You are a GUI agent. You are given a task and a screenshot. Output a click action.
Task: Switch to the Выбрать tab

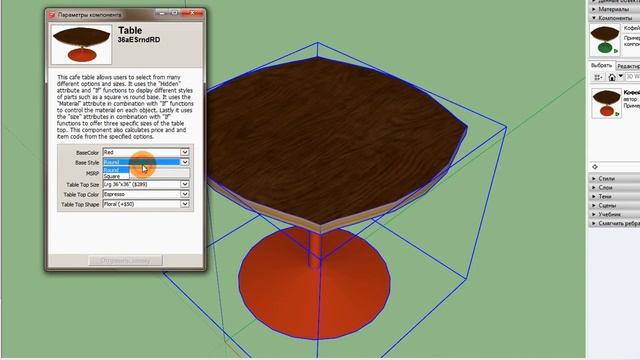(x=601, y=65)
